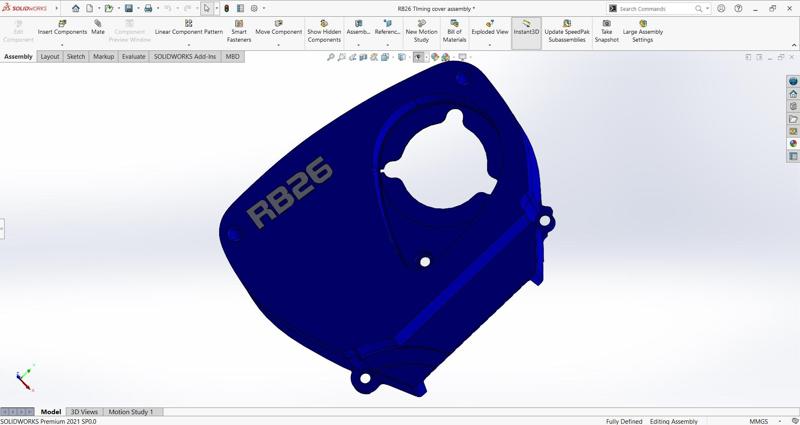Create an Exploded View
Viewport: 800px width, 425px height.
click(490, 28)
